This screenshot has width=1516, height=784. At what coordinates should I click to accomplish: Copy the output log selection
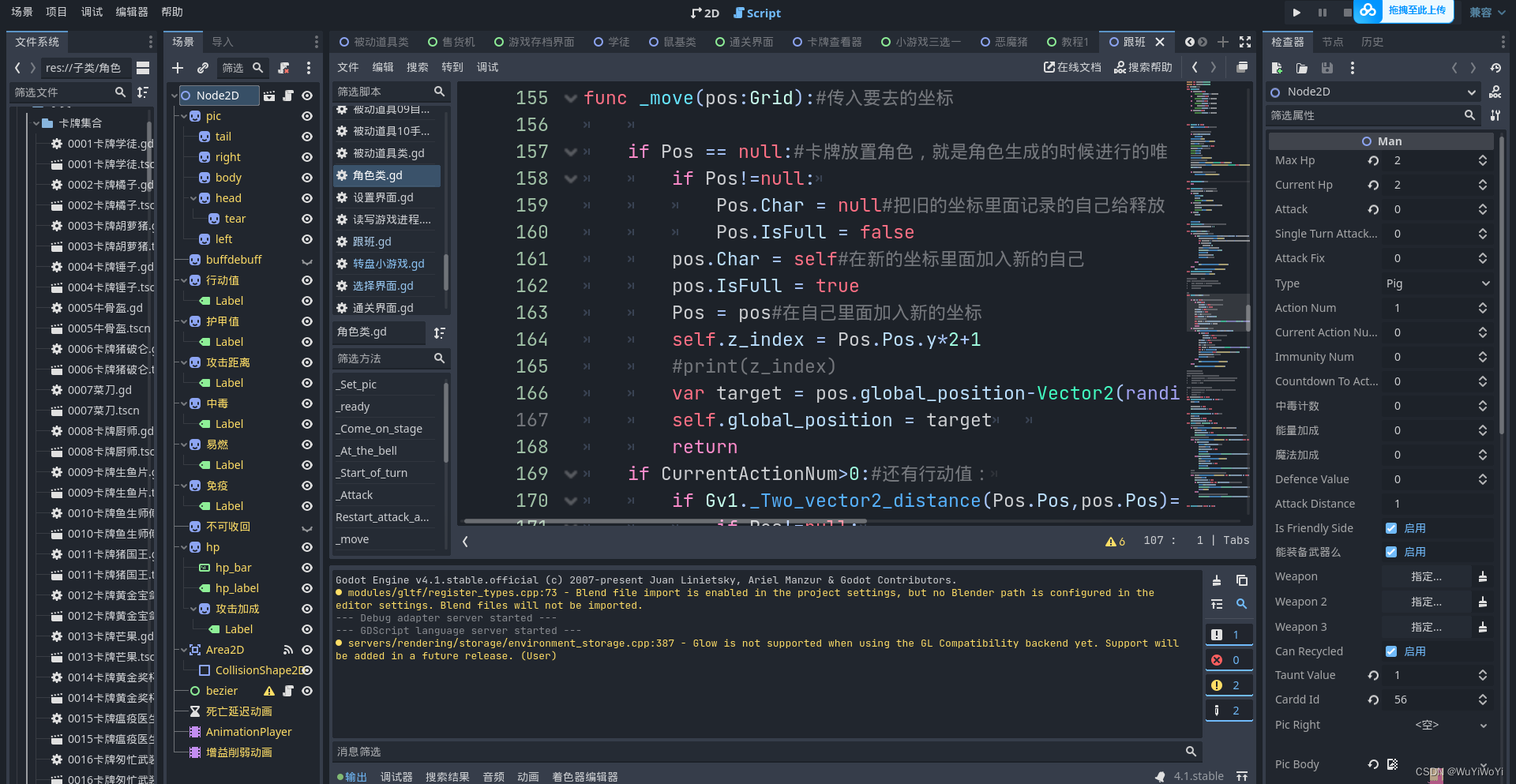tap(1241, 580)
